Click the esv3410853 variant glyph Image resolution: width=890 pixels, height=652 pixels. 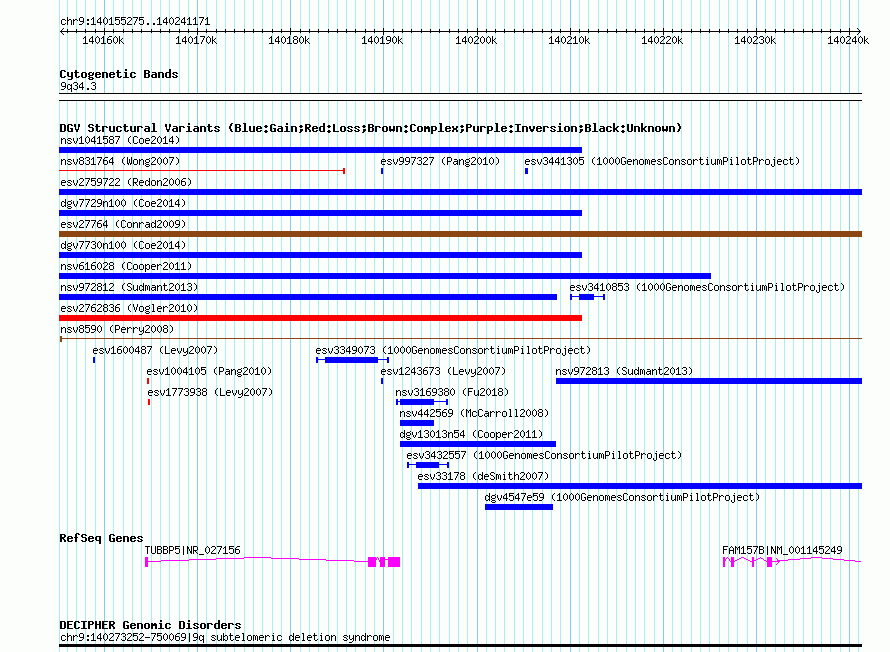(587, 297)
